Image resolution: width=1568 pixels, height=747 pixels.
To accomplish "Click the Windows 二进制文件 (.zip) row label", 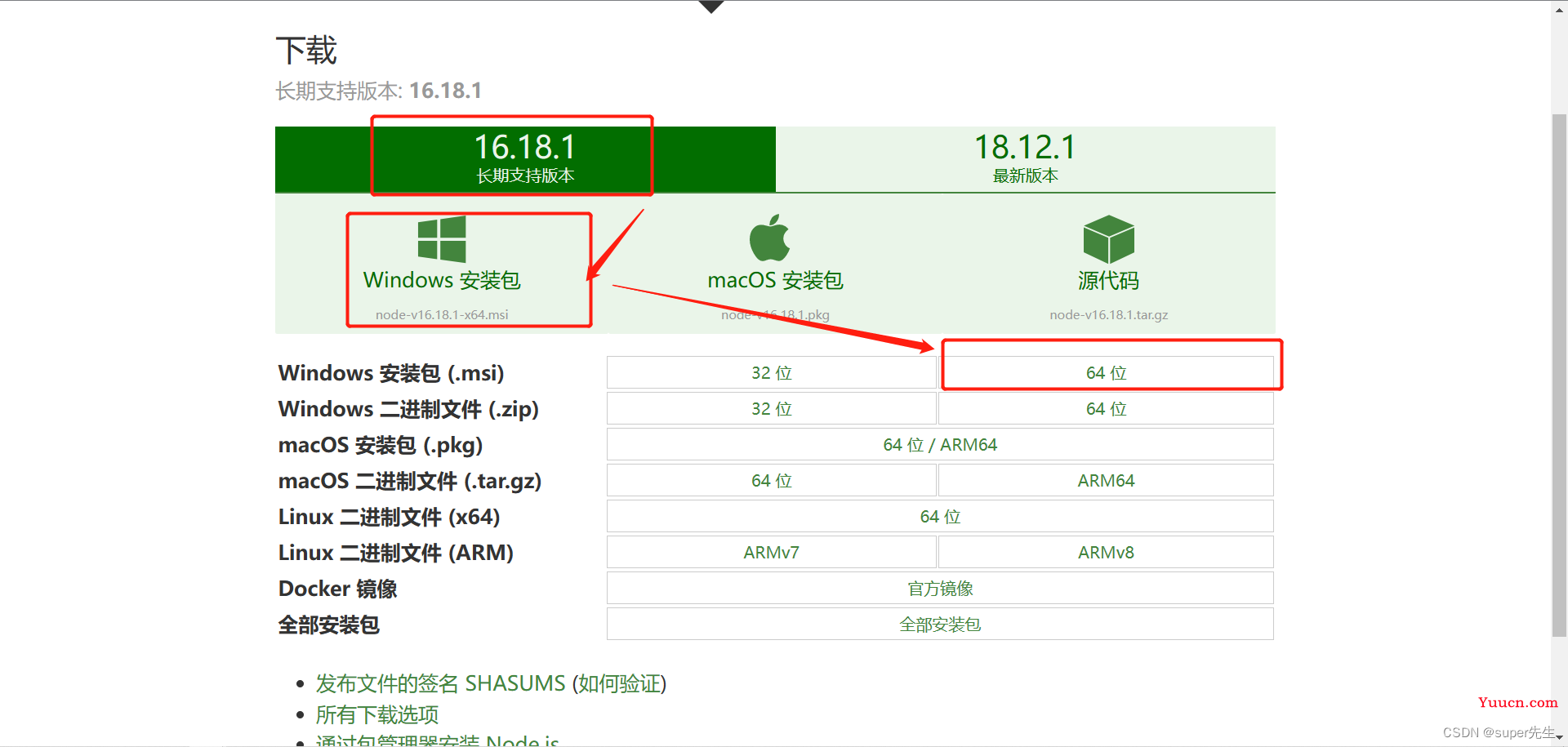I will point(408,408).
